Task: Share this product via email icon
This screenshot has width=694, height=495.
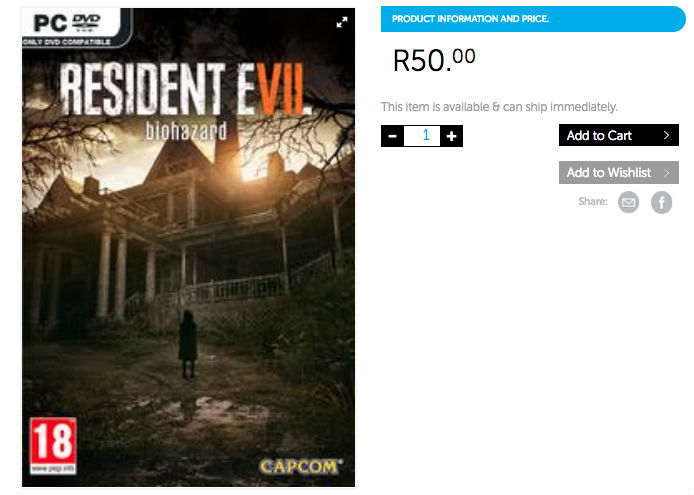Action: pos(628,202)
